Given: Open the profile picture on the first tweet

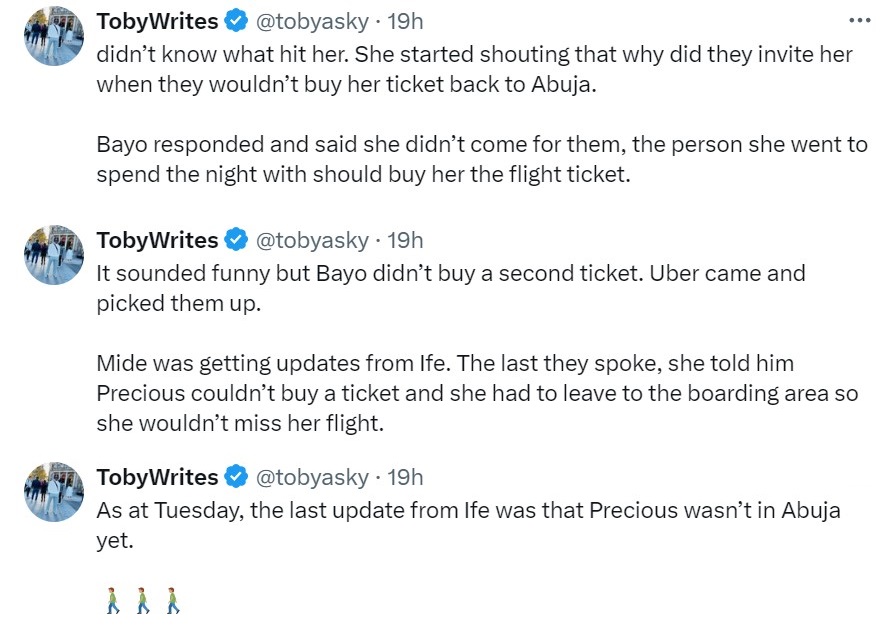Looking at the screenshot, I should click(53, 36).
